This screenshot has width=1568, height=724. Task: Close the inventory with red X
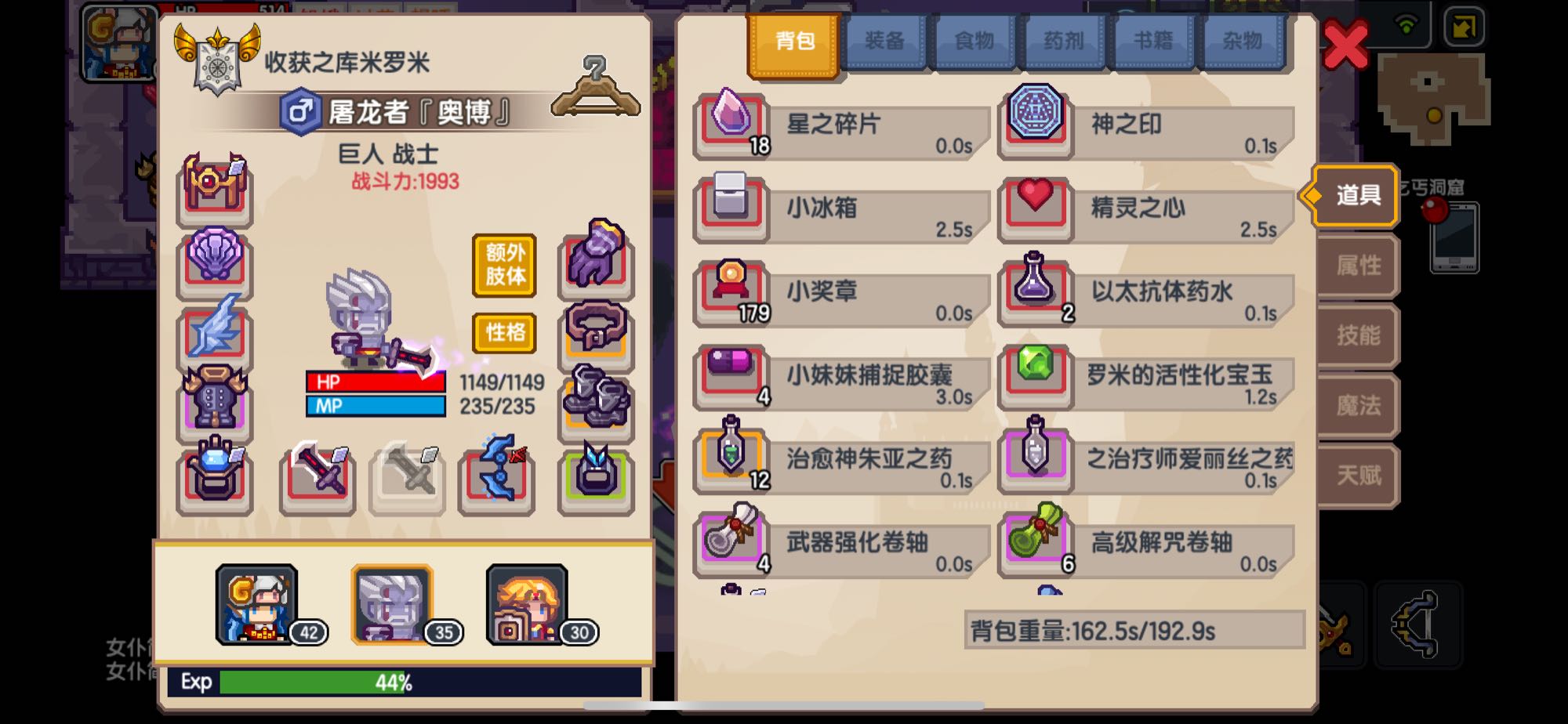1345,44
